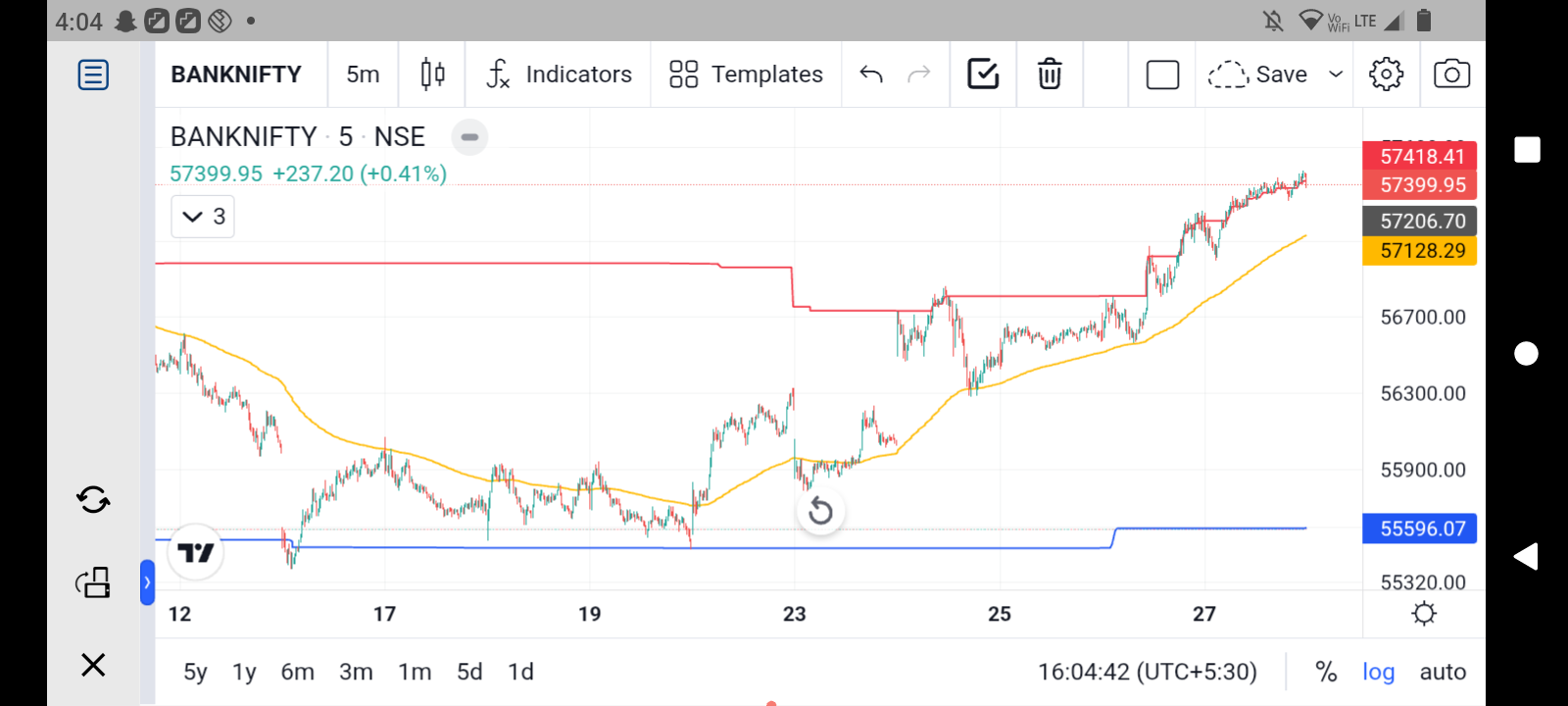
Task: Click the +237.20 (+0.41%) change value
Action: coord(360,174)
